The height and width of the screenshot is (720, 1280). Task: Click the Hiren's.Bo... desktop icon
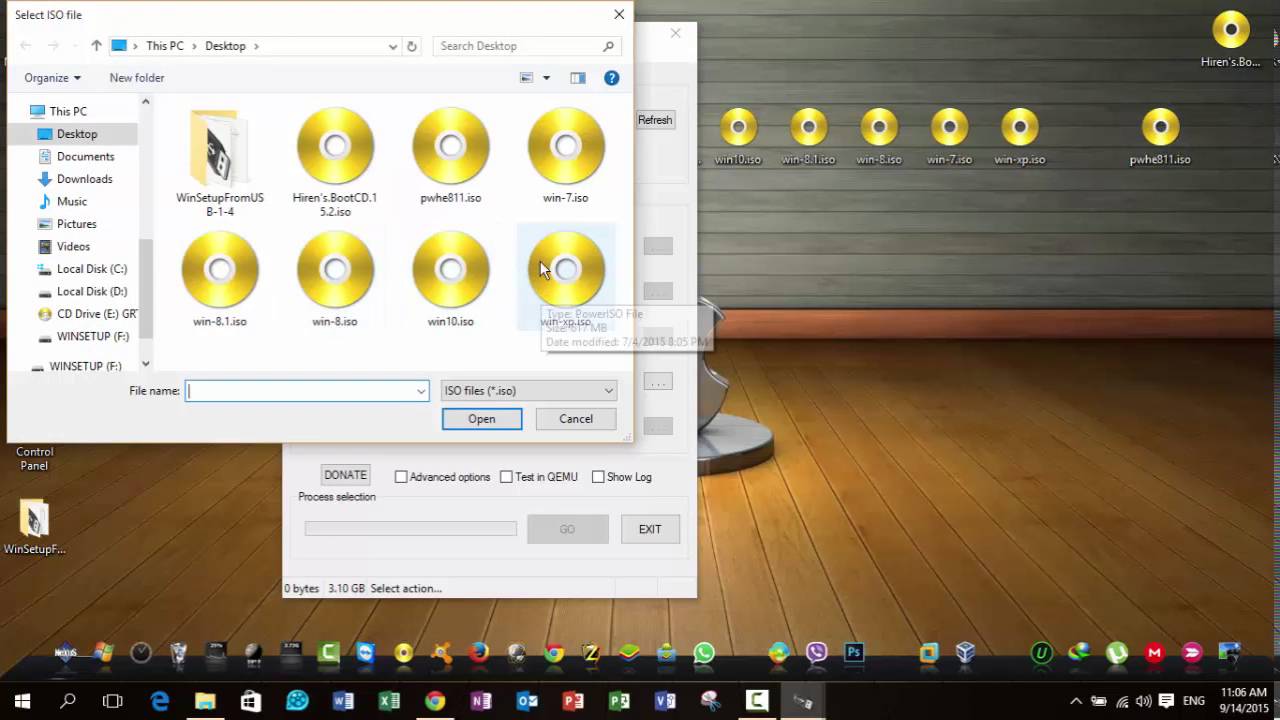1231,39
